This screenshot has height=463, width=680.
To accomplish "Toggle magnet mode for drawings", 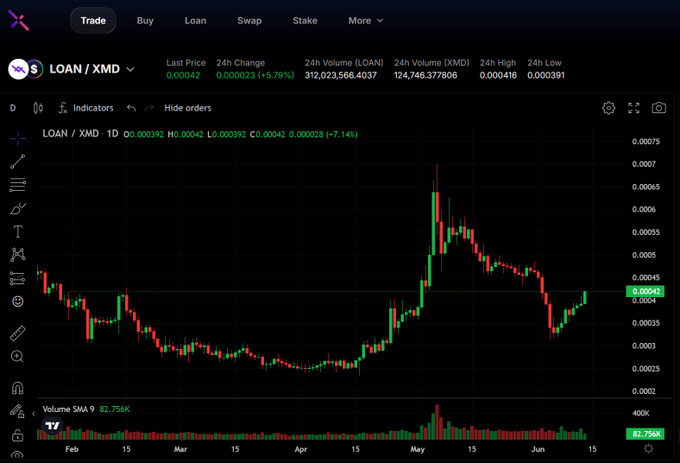I will (x=17, y=388).
